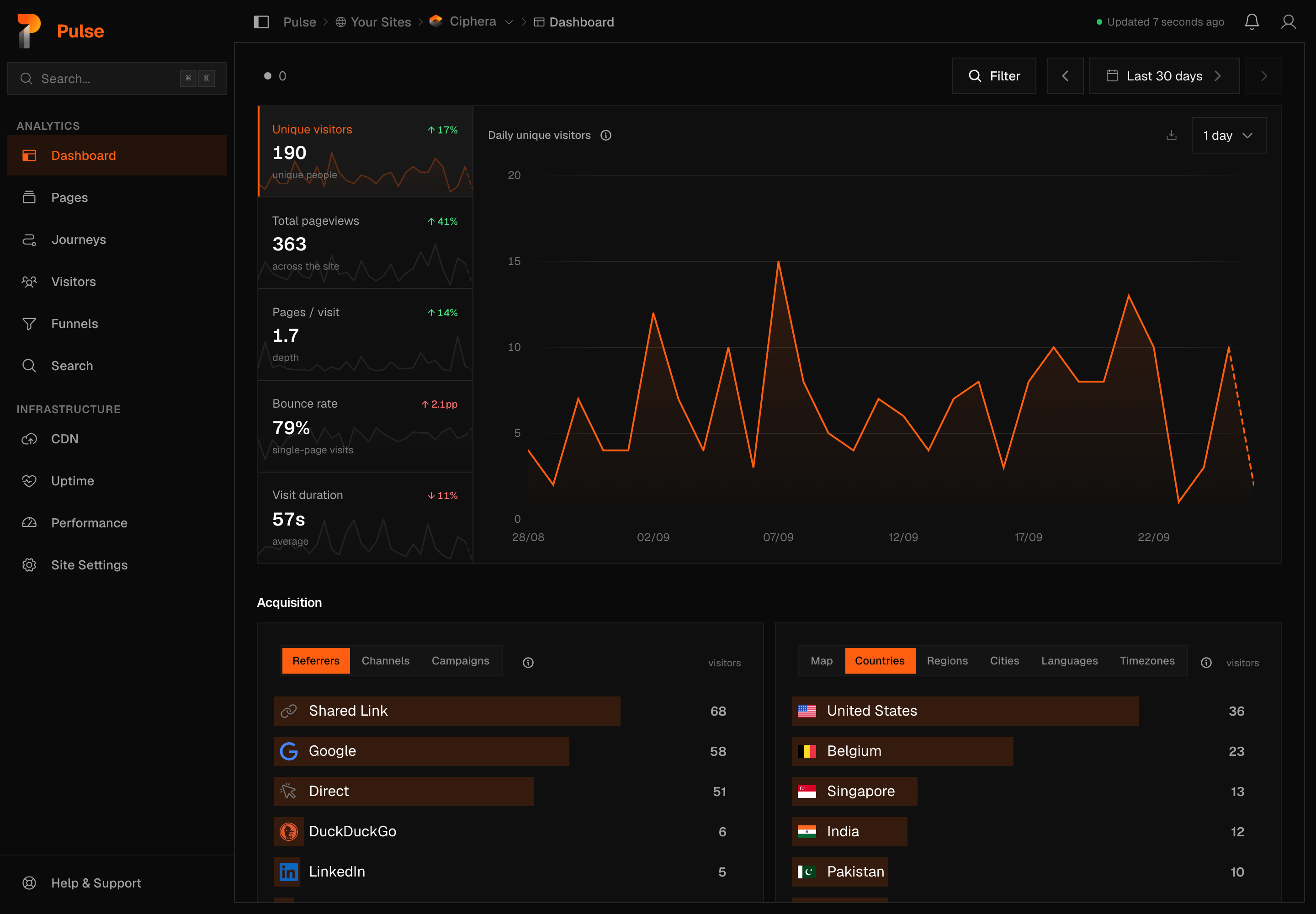Click the download chart icon

pos(1172,135)
